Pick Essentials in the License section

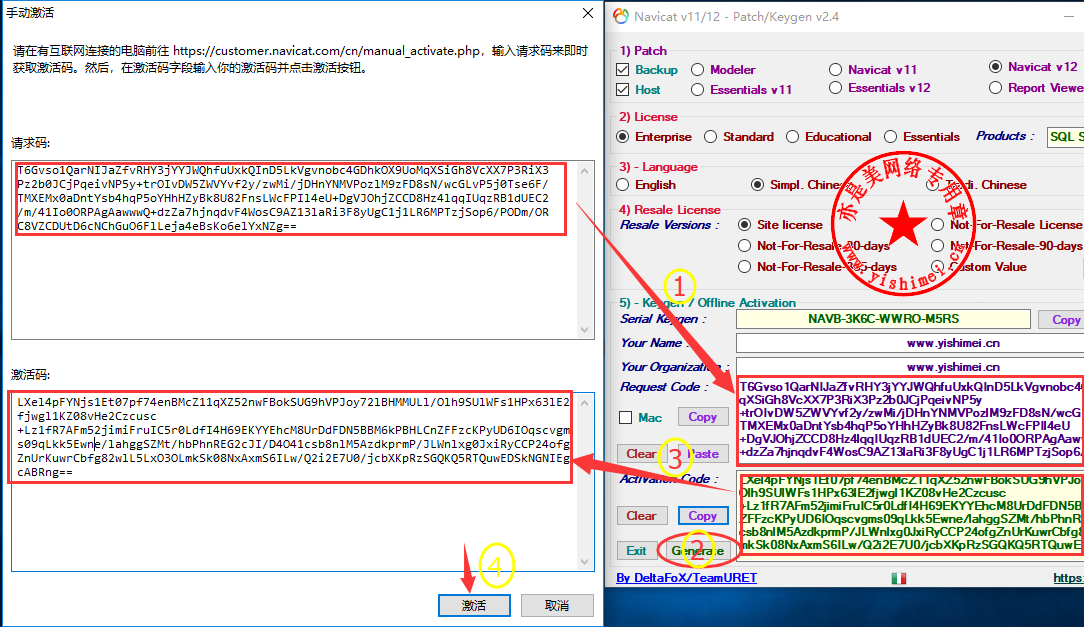tap(890, 137)
